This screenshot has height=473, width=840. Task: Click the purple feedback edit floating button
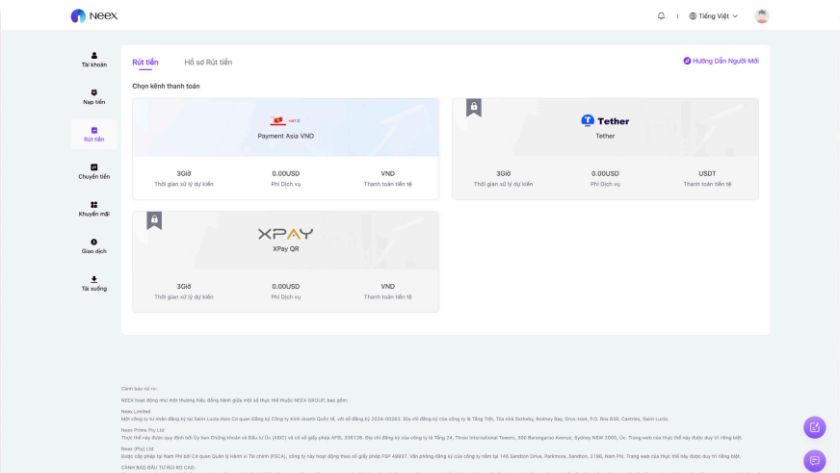(814, 427)
